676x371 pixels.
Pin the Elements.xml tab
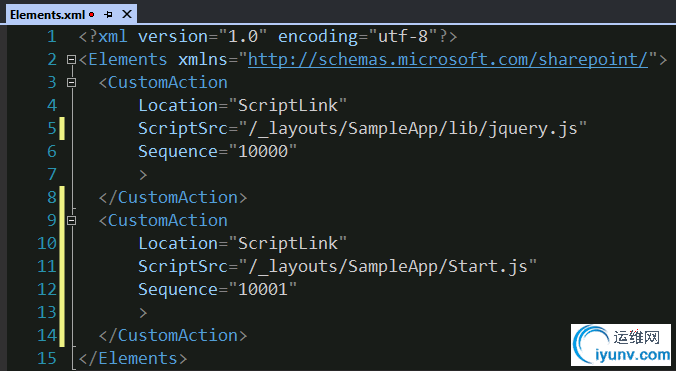pos(108,15)
